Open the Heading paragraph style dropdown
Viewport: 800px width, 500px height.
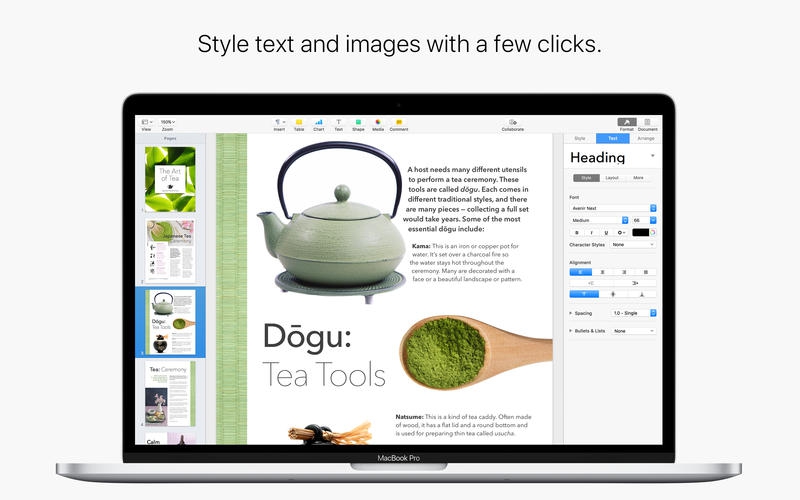653,156
